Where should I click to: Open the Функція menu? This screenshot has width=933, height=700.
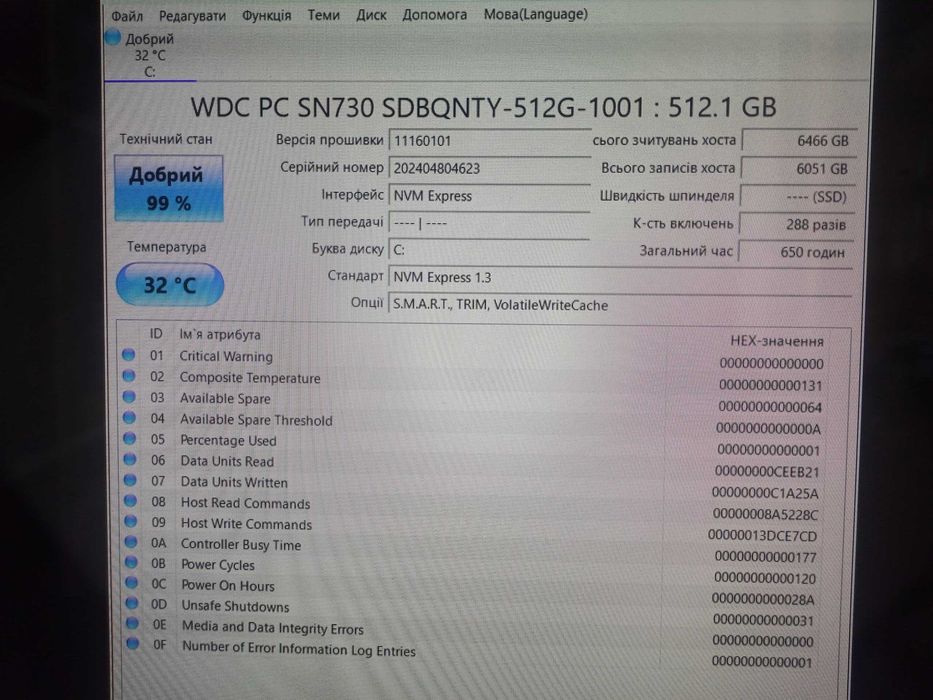[x=267, y=15]
